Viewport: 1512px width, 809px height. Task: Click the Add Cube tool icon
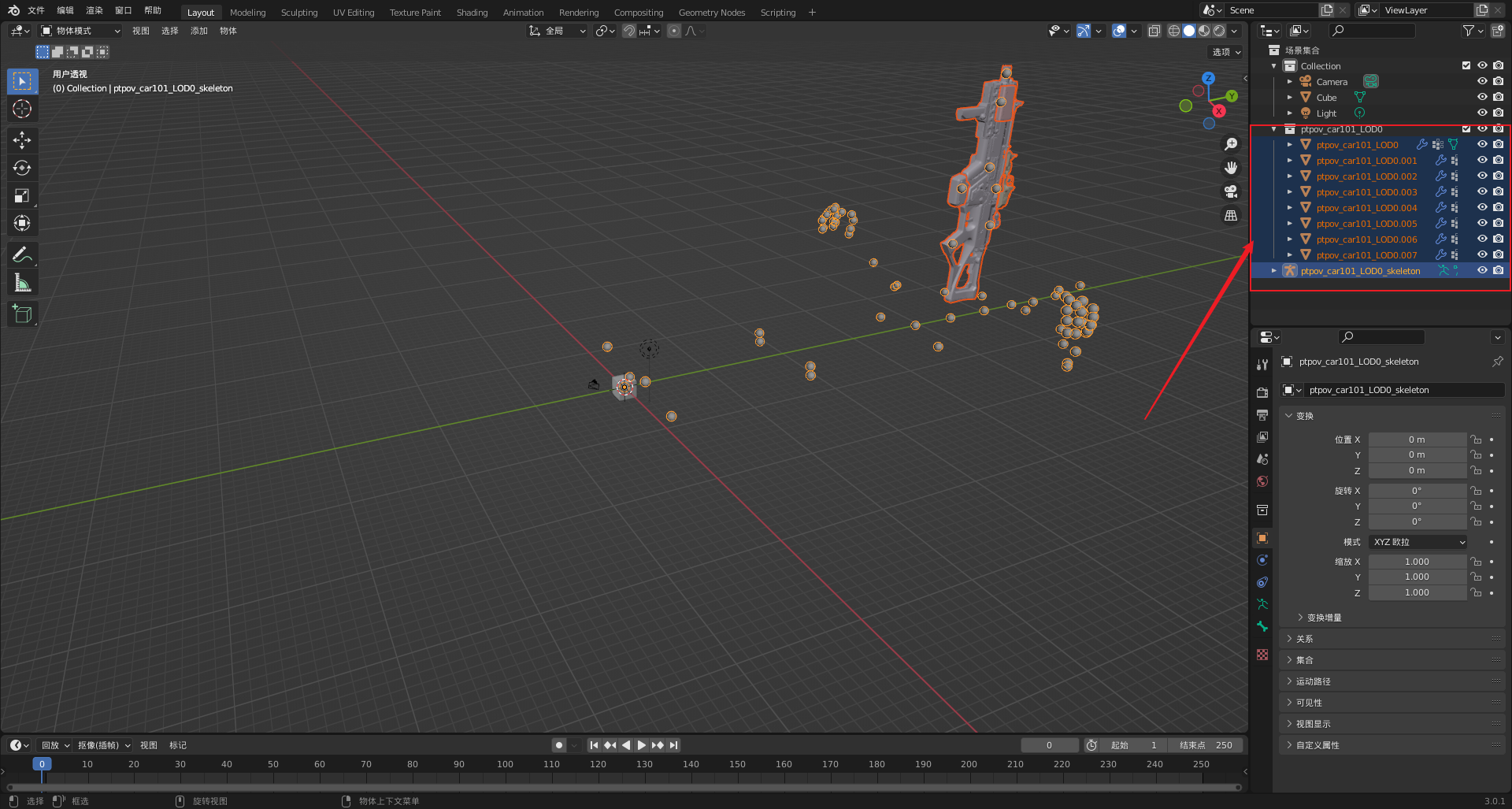click(22, 314)
